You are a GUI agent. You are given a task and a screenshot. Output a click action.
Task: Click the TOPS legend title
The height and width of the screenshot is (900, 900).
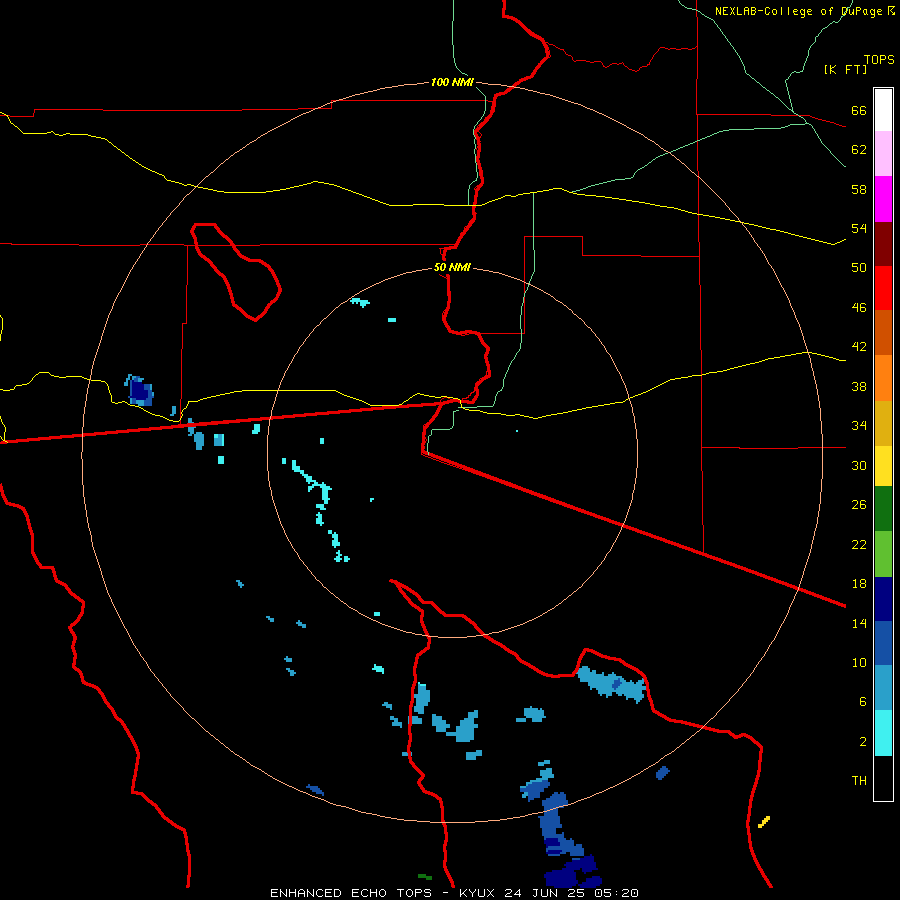(x=879, y=60)
